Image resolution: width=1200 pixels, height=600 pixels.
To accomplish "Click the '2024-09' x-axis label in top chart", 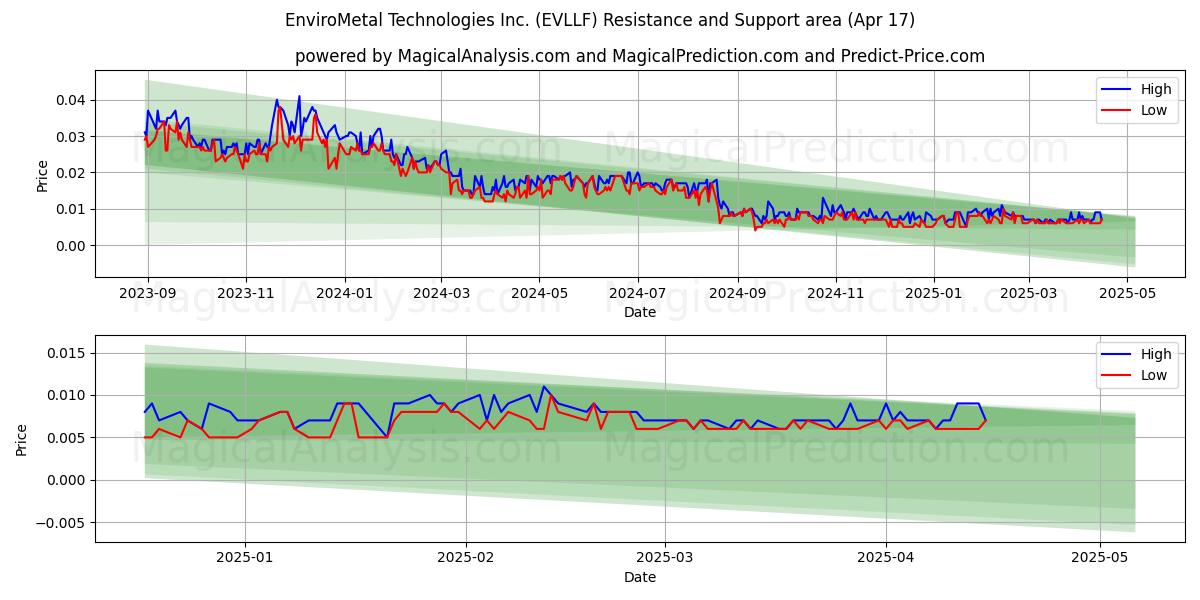I will tap(737, 294).
